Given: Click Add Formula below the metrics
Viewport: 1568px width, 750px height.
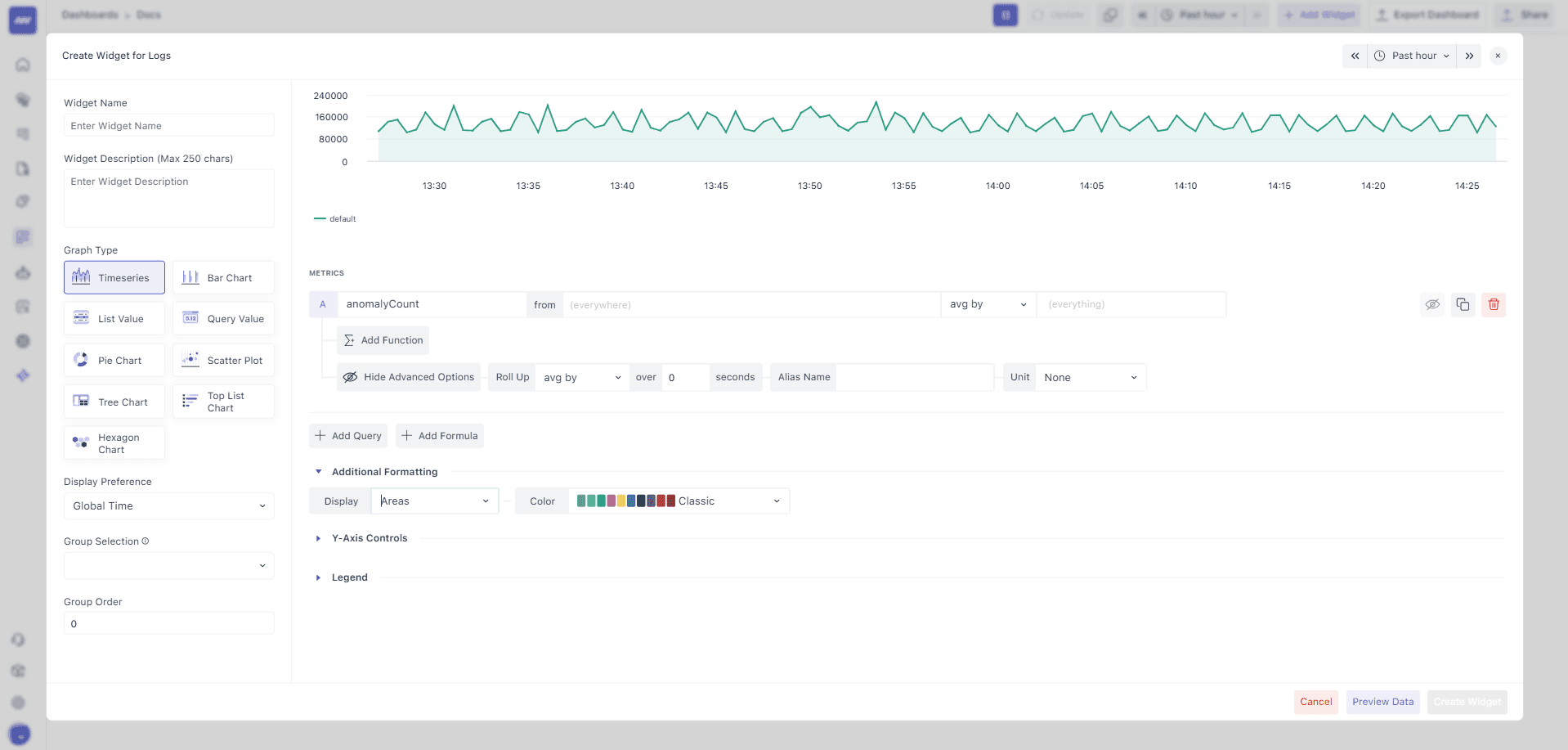Looking at the screenshot, I should point(440,435).
